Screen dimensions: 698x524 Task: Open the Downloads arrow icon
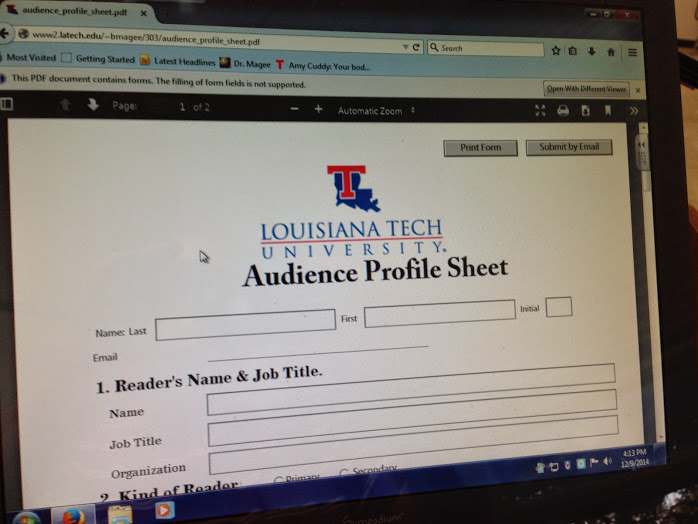pyautogui.click(x=592, y=52)
